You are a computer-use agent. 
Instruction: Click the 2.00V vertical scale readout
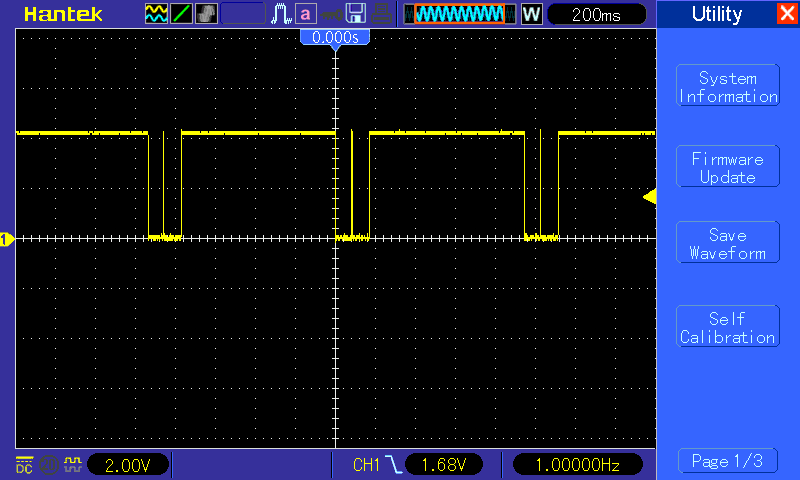(x=128, y=465)
